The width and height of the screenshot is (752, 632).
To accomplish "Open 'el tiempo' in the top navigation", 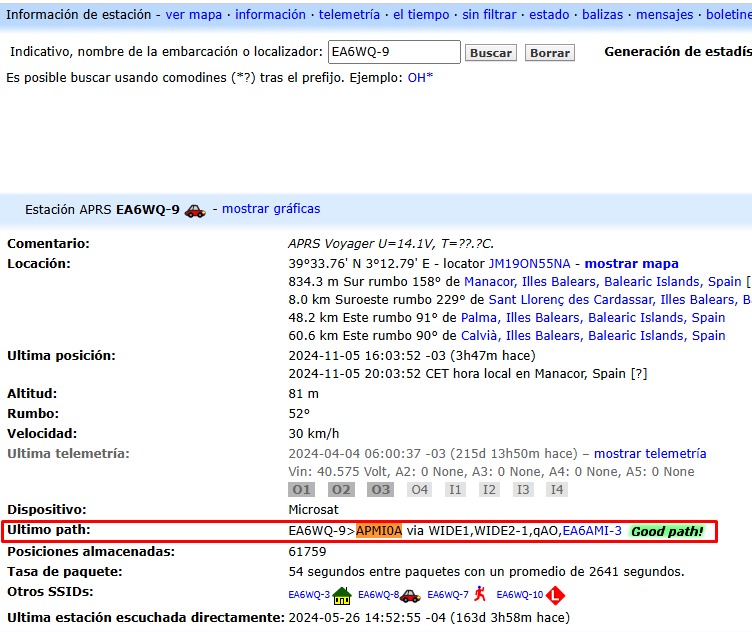I will [x=421, y=15].
